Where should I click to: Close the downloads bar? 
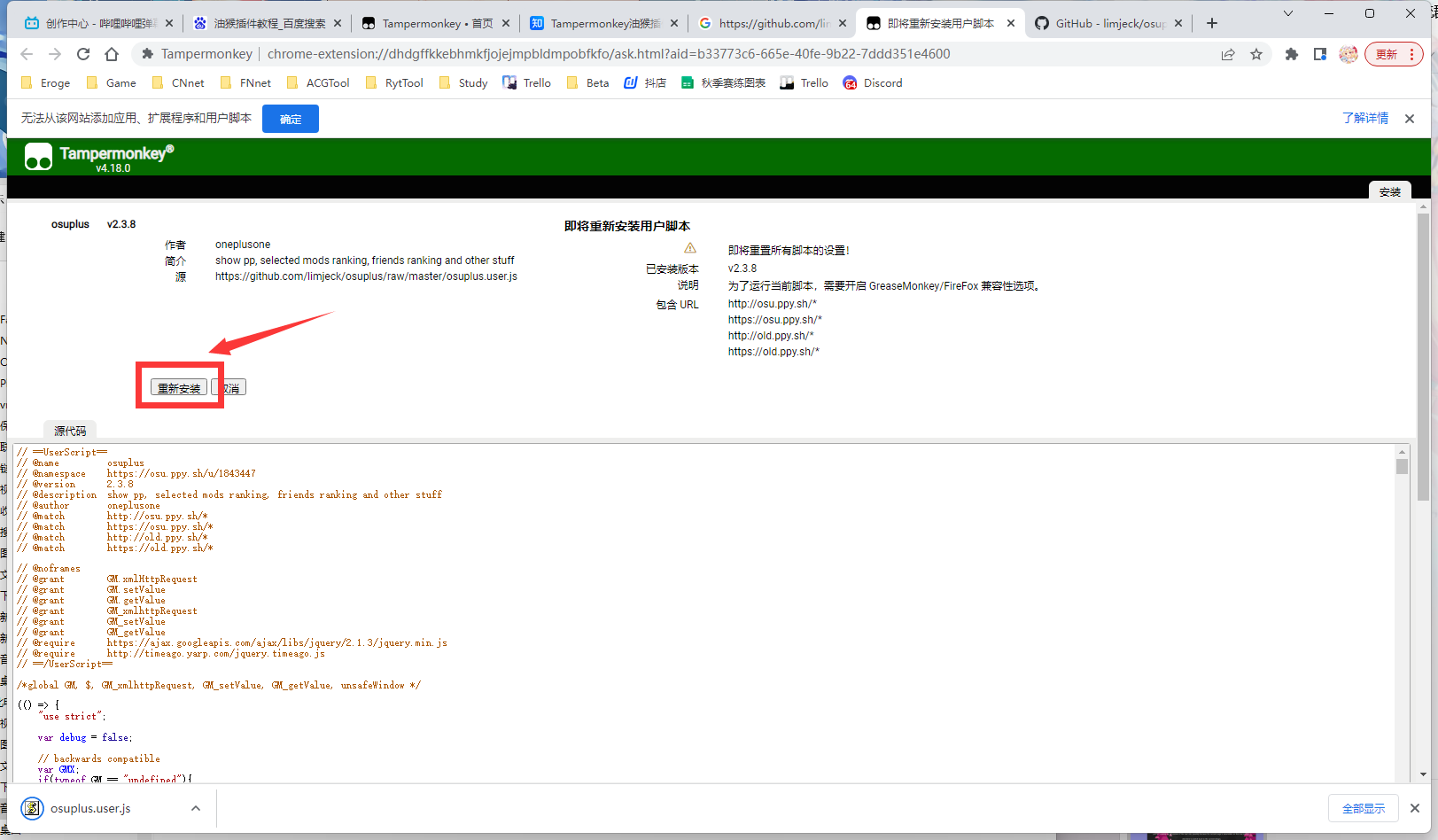[1415, 808]
